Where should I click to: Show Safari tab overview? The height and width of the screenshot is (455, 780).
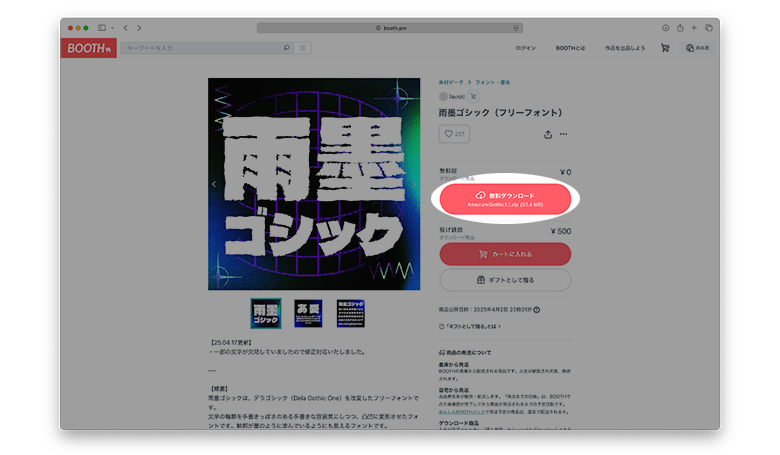(709, 28)
